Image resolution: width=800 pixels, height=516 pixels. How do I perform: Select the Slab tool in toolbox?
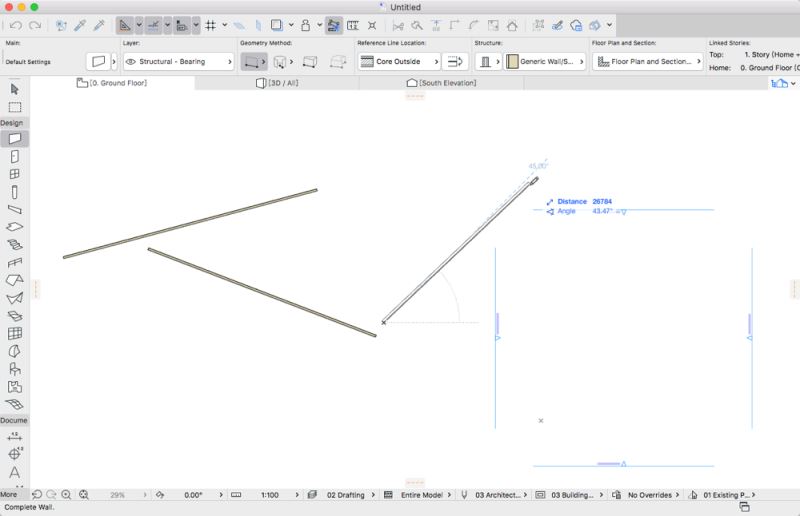tap(14, 227)
